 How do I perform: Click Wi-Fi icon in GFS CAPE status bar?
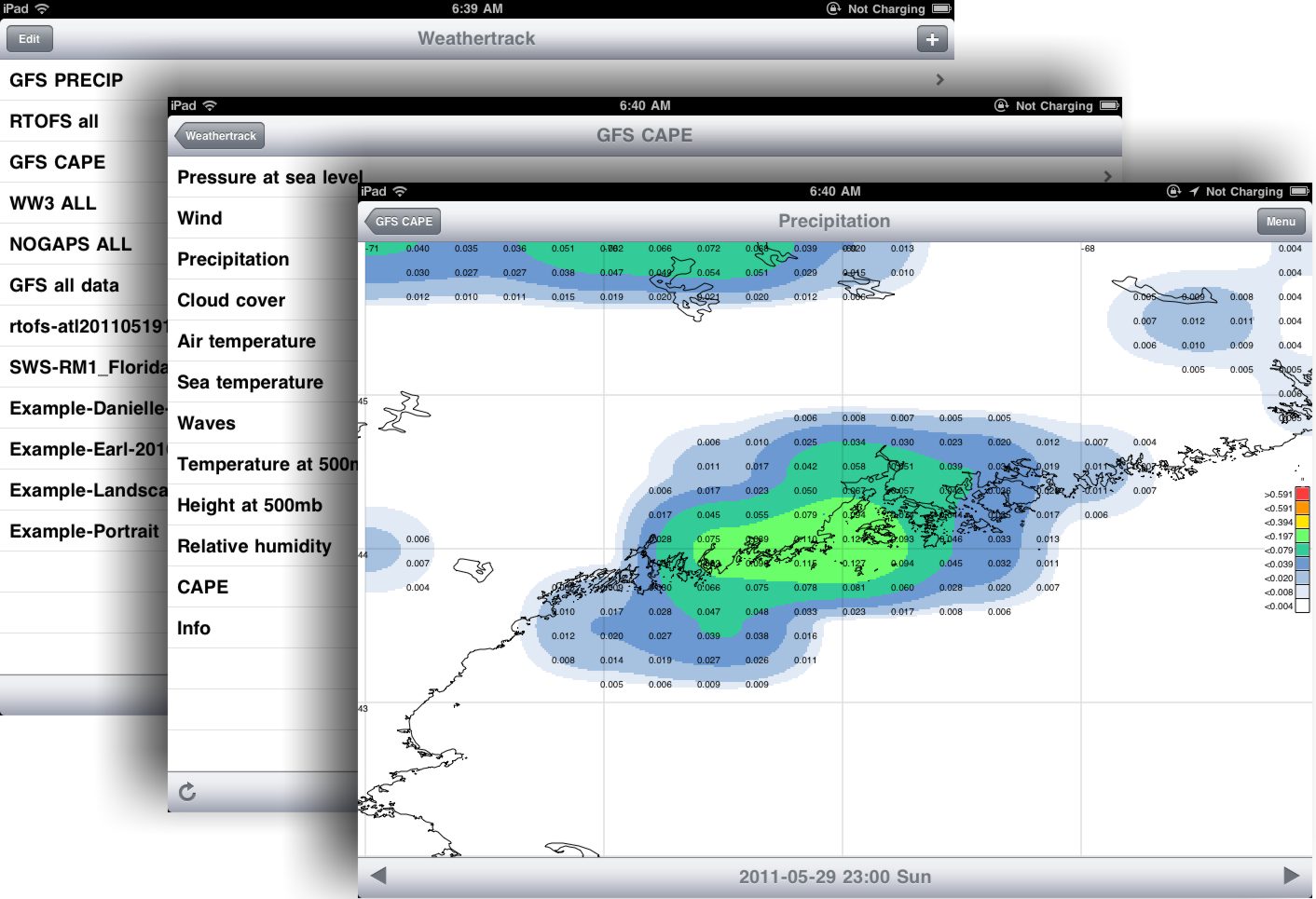coord(210,105)
